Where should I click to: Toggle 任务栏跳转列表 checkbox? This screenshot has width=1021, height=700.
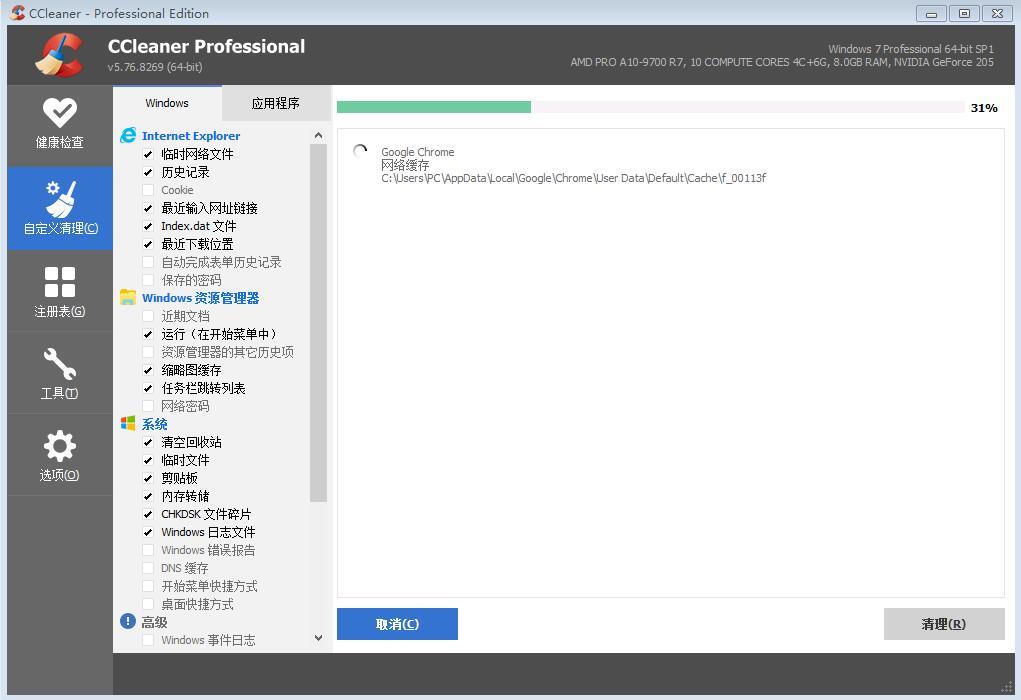[148, 388]
